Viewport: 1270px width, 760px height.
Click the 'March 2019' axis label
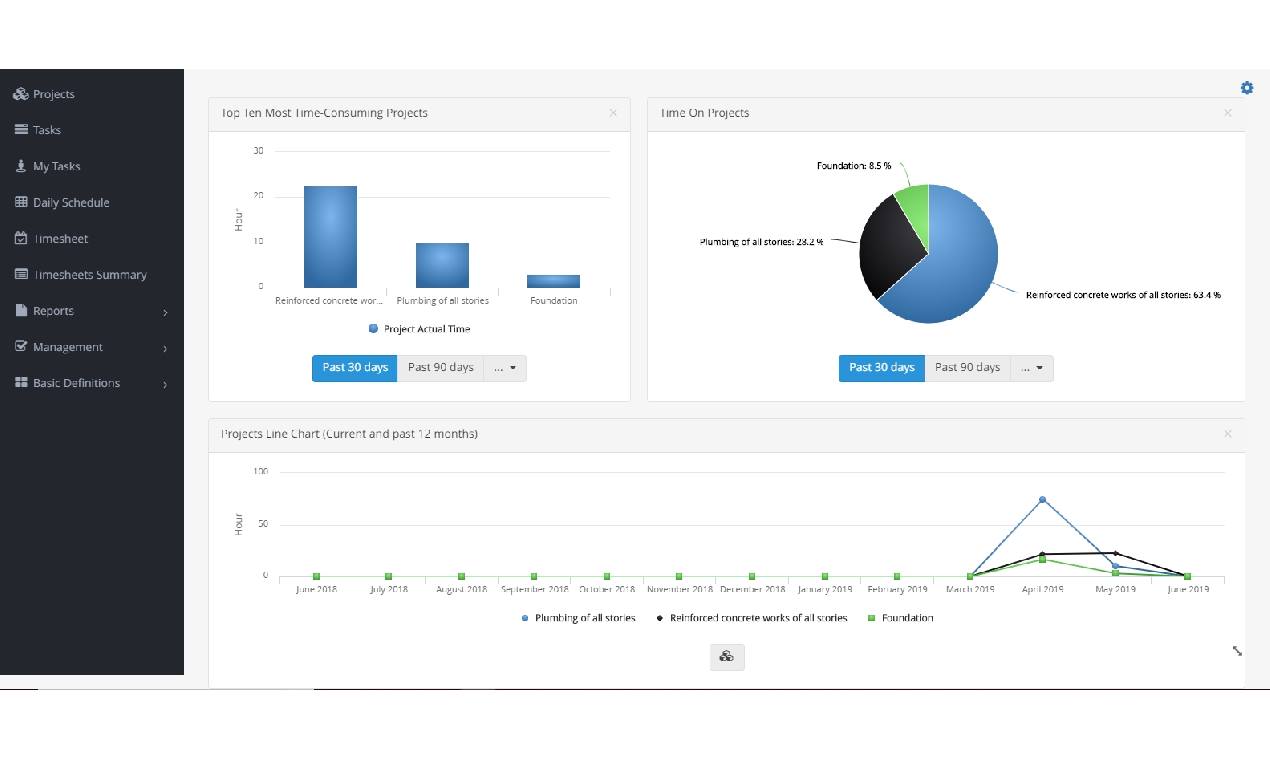(970, 589)
